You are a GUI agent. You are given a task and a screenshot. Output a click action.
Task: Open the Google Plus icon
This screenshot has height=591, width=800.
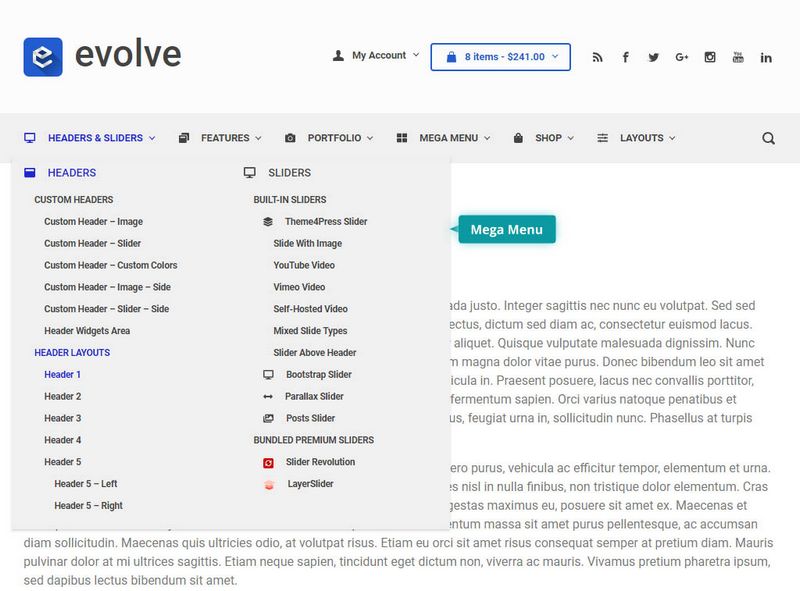[682, 57]
